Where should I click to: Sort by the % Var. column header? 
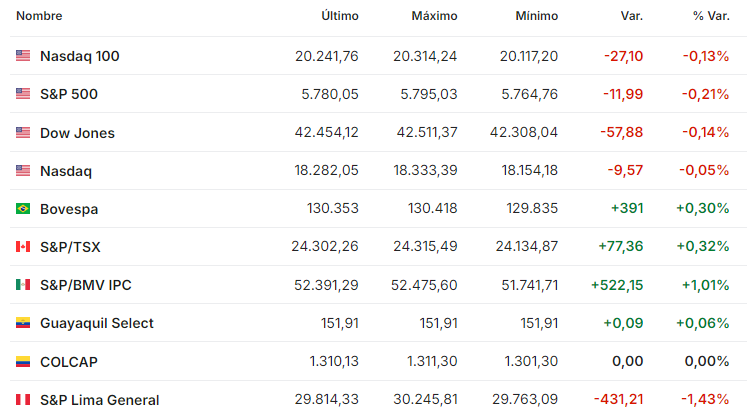coord(711,16)
